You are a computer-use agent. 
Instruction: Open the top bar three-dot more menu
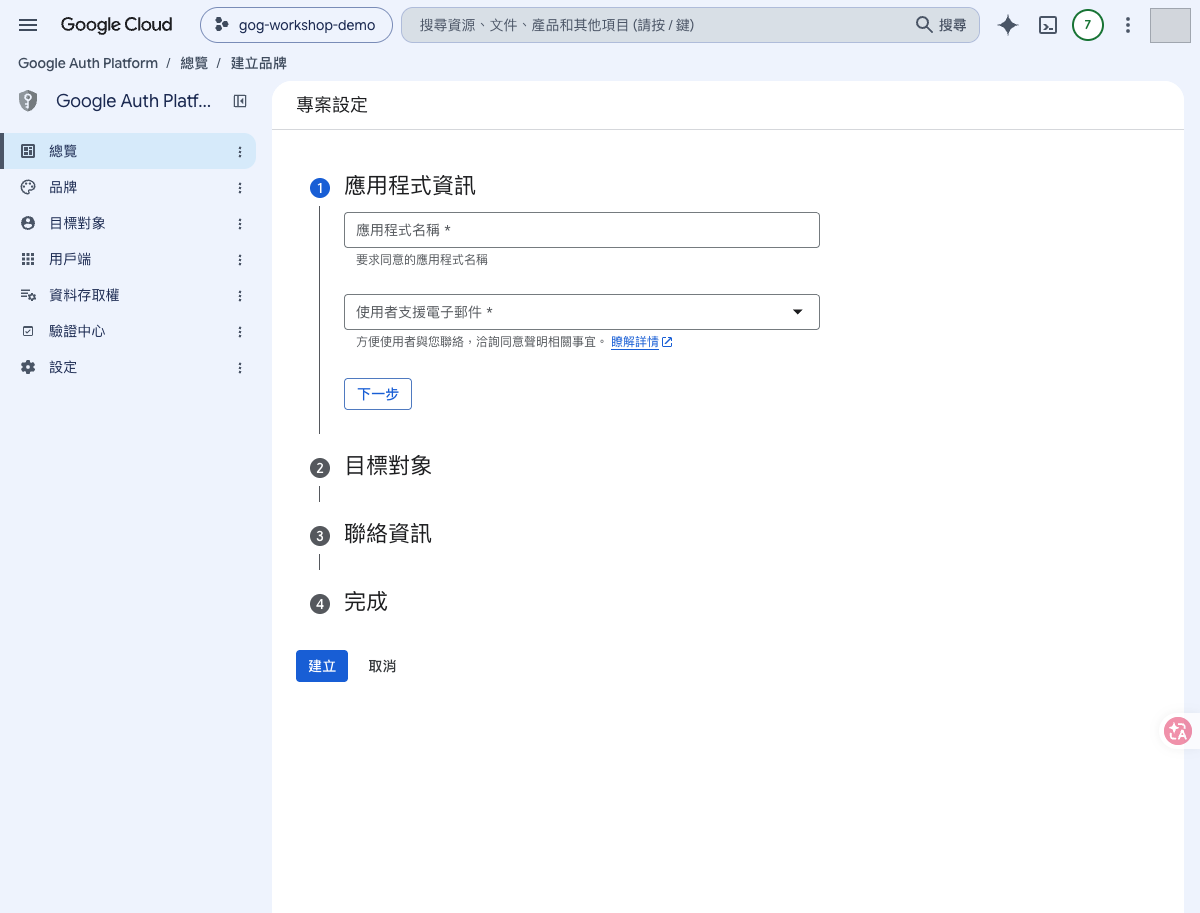coord(1128,26)
